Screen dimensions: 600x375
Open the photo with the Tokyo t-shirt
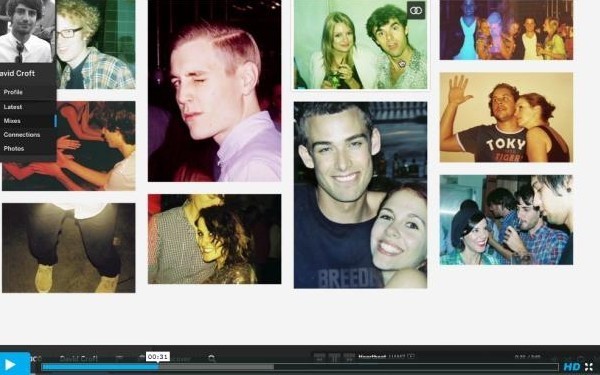pos(506,117)
